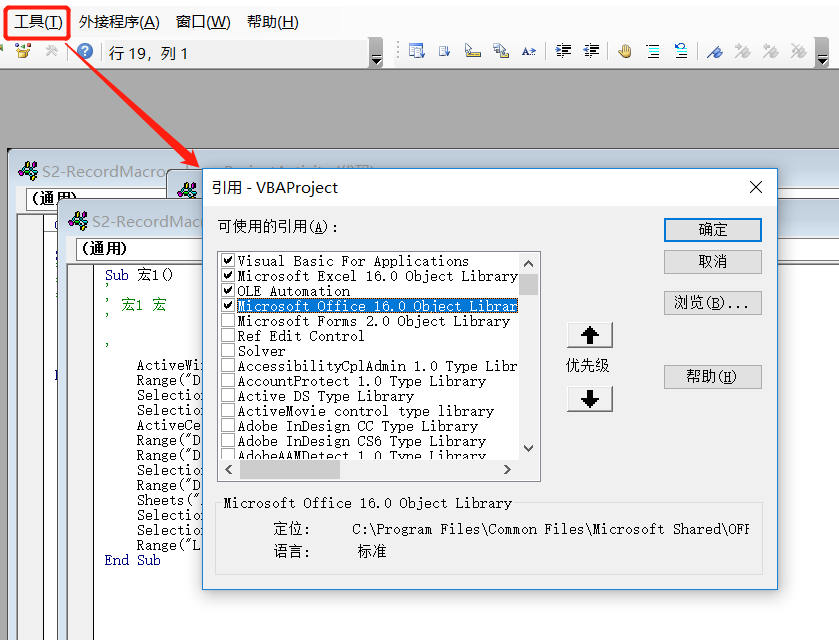This screenshot has height=640, width=839.
Task: Open the Toolbox icon in standard toolbar
Action: [x=51, y=51]
